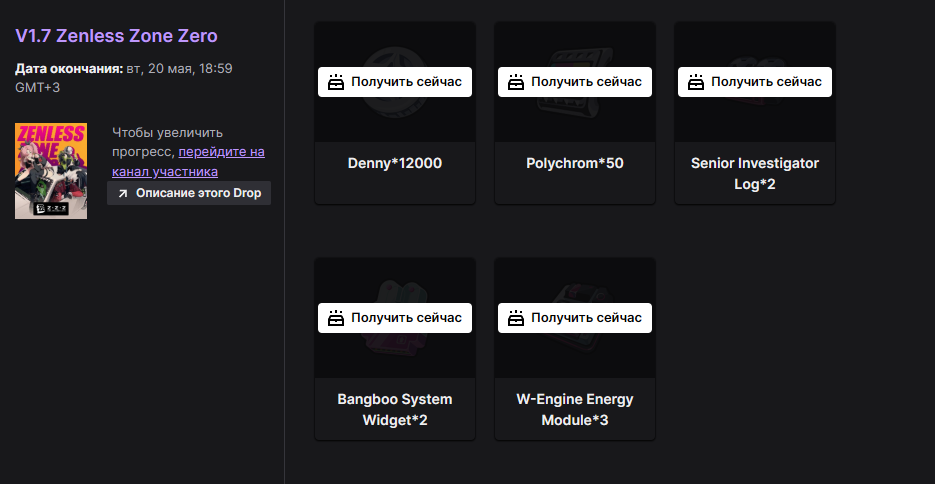Click the chest icon on the Polychrom*50 button
The height and width of the screenshot is (484, 935).
tap(516, 82)
